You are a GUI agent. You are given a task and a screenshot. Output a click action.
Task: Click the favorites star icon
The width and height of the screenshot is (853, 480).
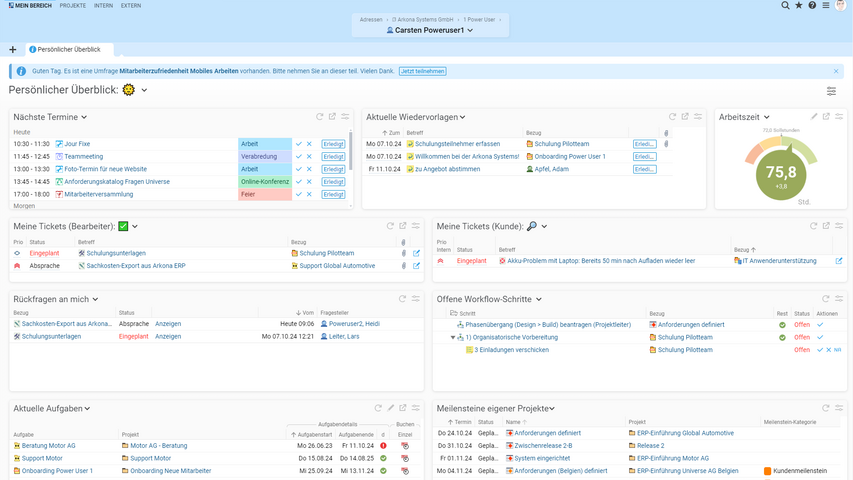point(798,6)
